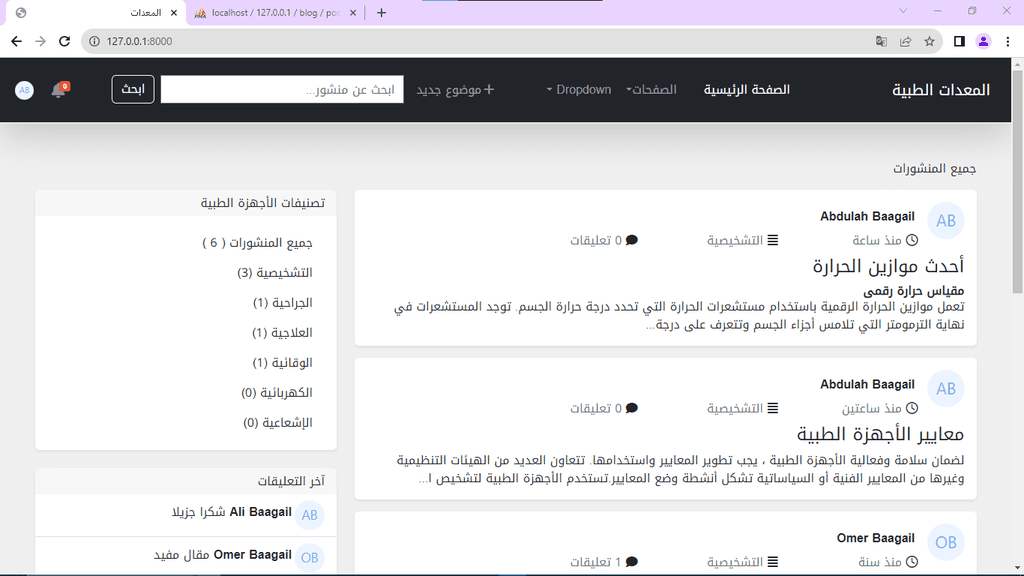1024x576 pixels.
Task: Open Chrome three-dot menu
Action: tap(1008, 41)
